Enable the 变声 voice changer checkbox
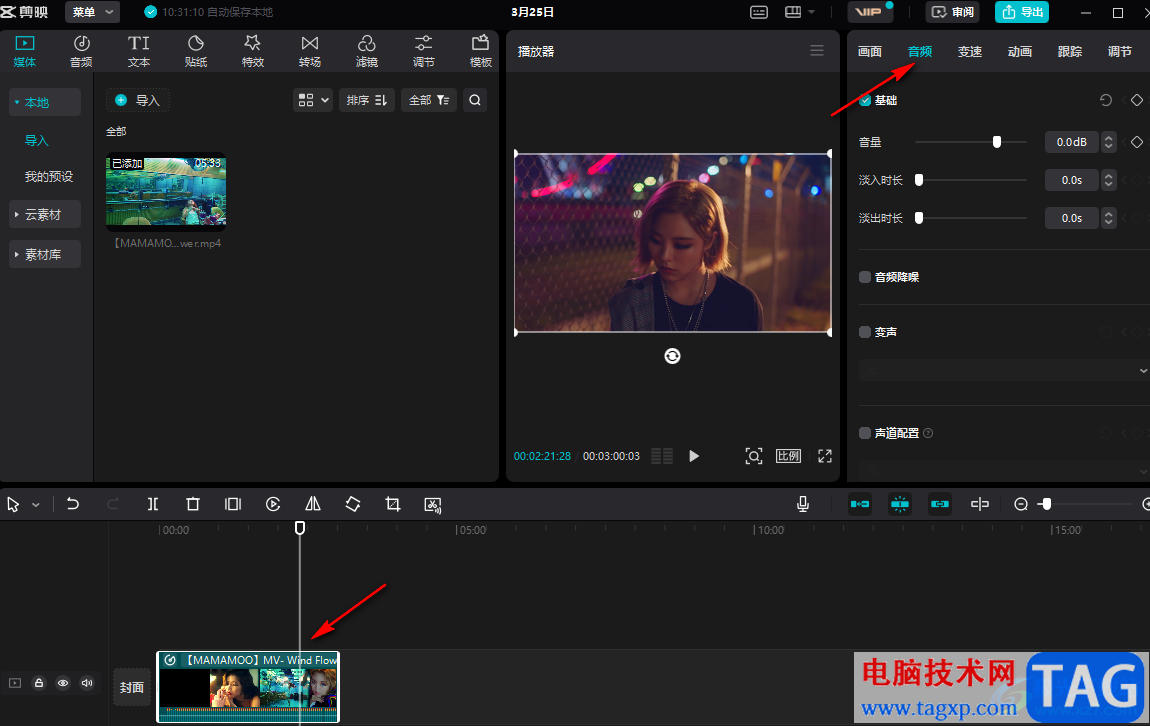Viewport: 1150px width, 726px height. 865,332
